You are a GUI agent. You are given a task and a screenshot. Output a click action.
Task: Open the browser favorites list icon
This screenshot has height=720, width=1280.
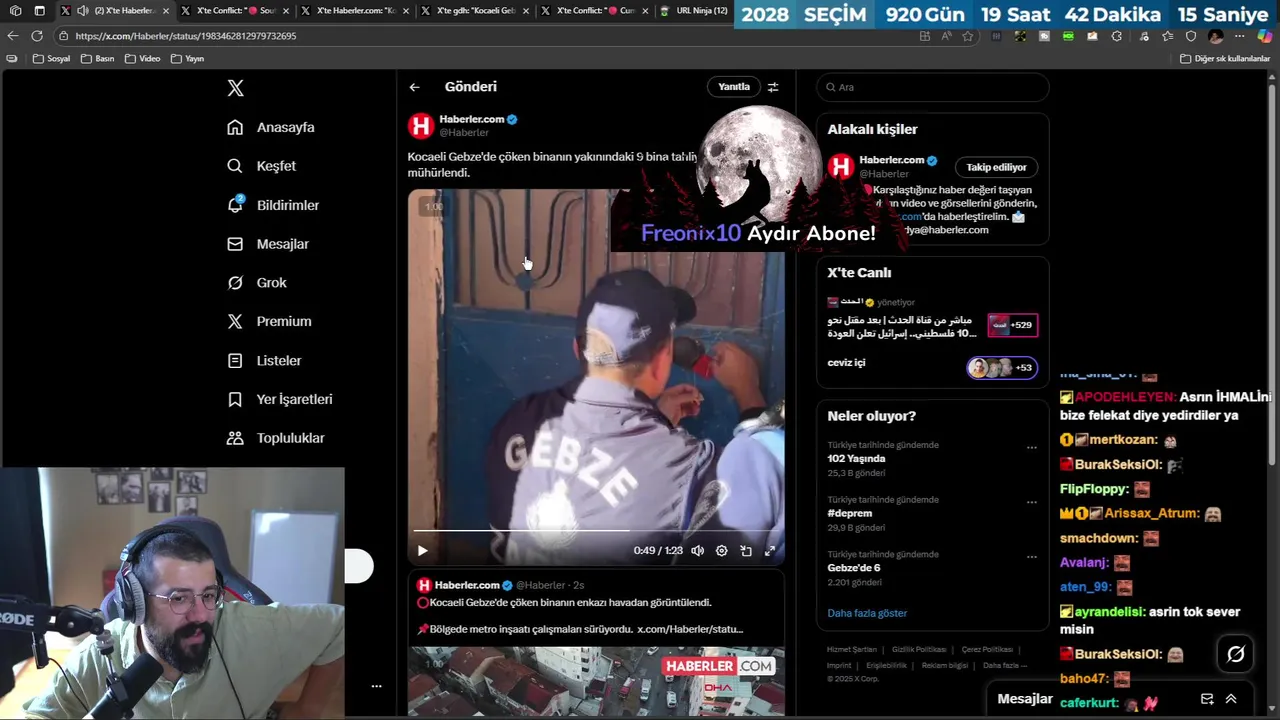[1167, 36]
